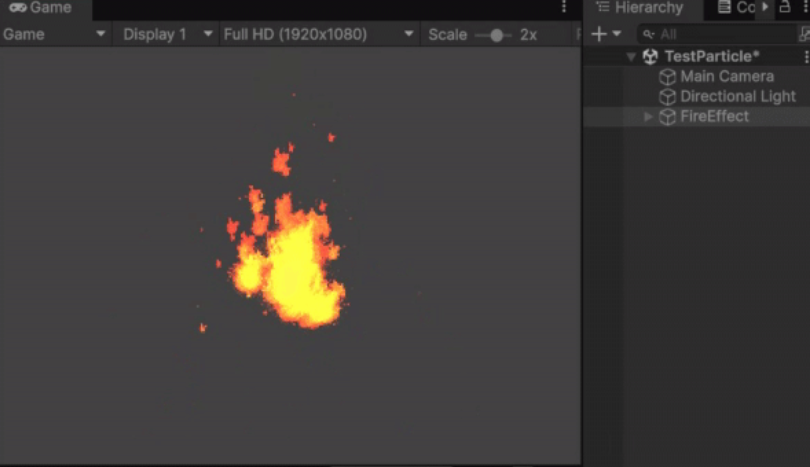The height and width of the screenshot is (467, 810).
Task: Expand the FireEffect object children
Action: 648,117
